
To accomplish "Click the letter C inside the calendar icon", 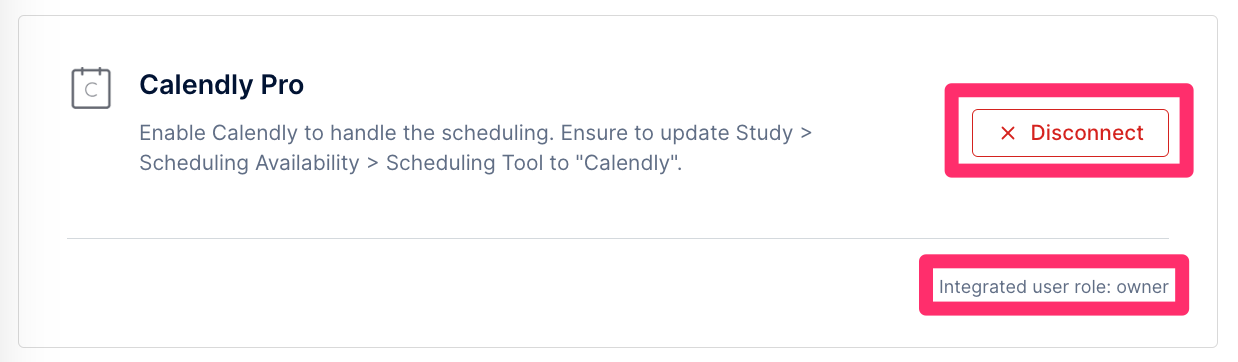I will click(x=91, y=92).
